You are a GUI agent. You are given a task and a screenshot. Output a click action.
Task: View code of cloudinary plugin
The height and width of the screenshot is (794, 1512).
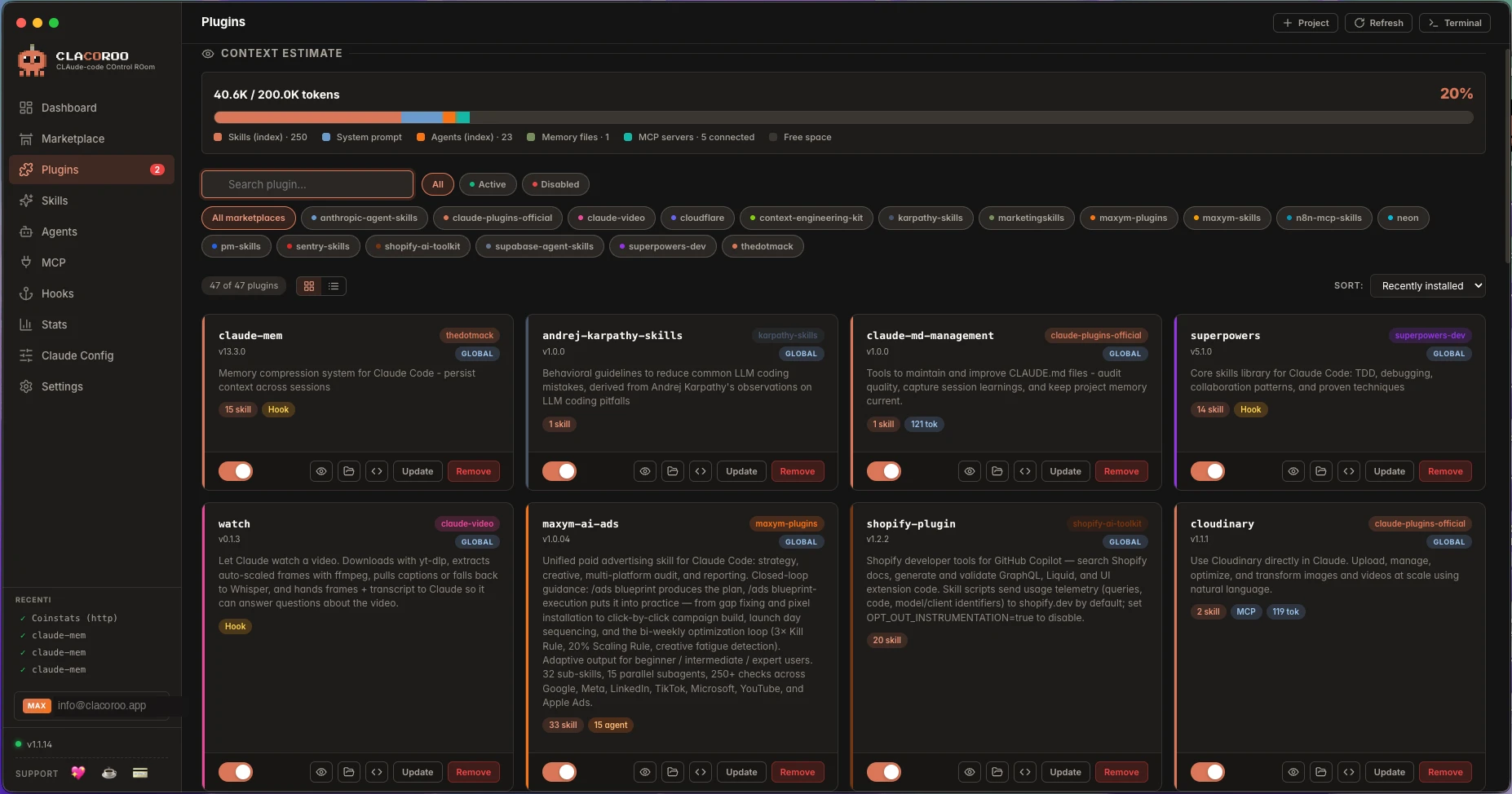coord(1349,772)
